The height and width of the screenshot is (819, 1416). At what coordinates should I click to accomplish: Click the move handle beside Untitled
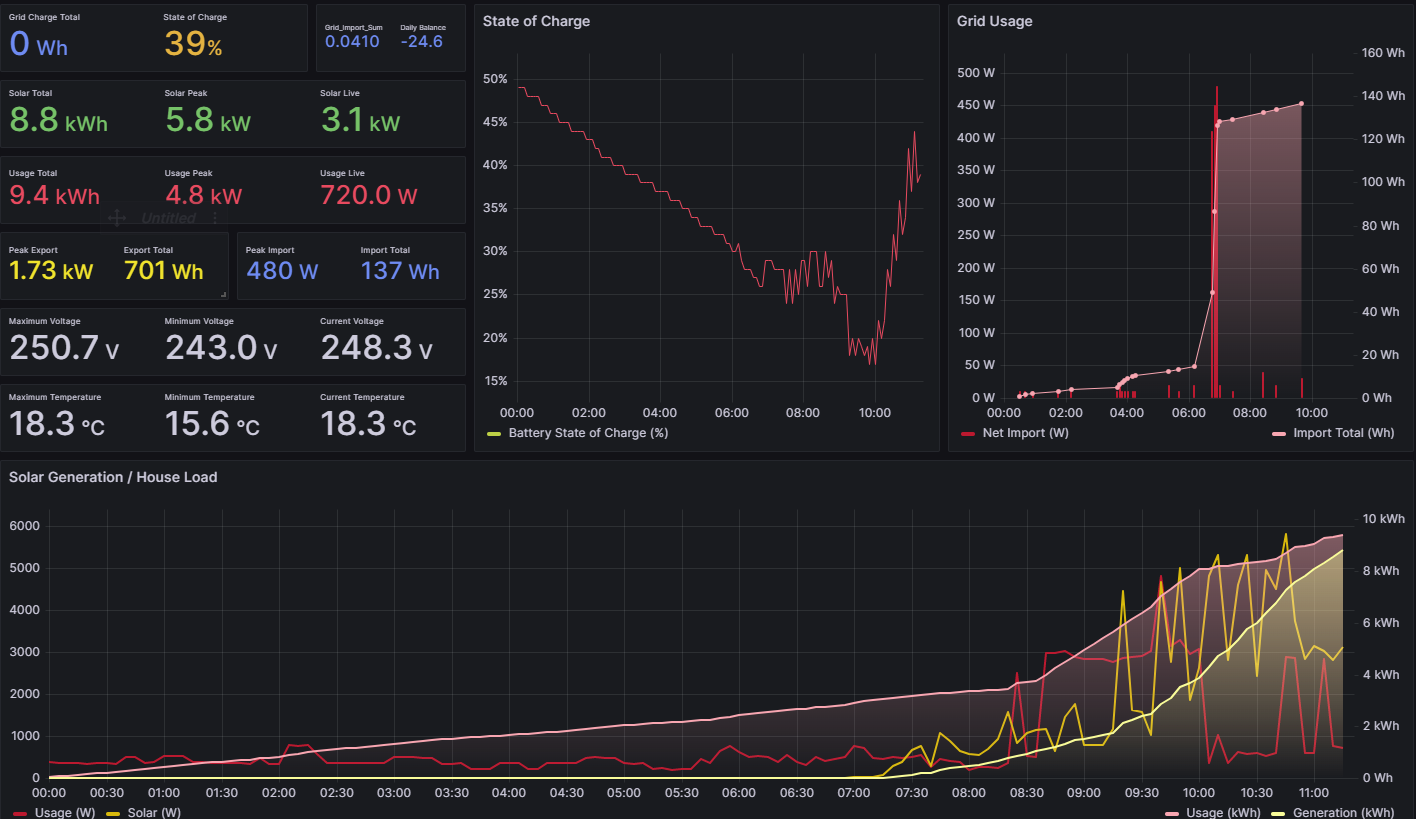click(116, 217)
